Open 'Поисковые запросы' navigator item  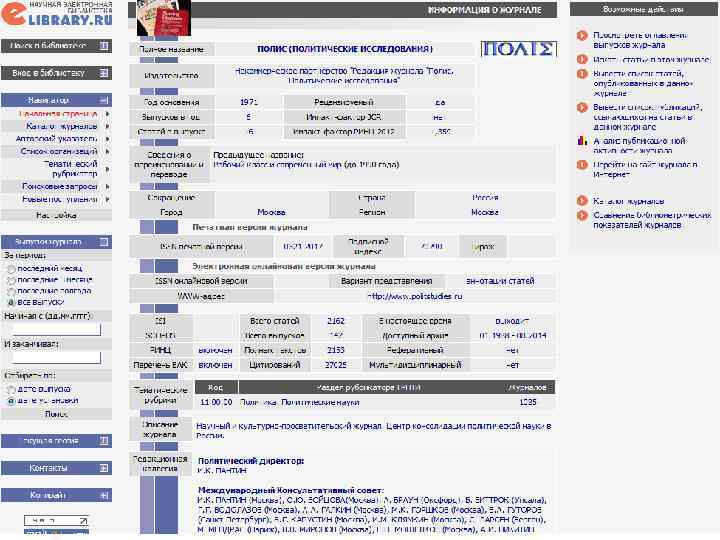tap(60, 186)
